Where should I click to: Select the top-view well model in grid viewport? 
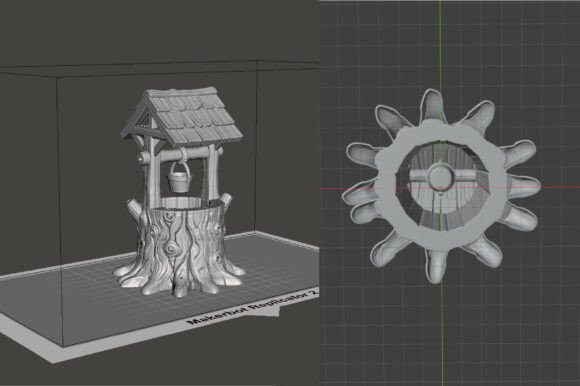click(x=441, y=186)
